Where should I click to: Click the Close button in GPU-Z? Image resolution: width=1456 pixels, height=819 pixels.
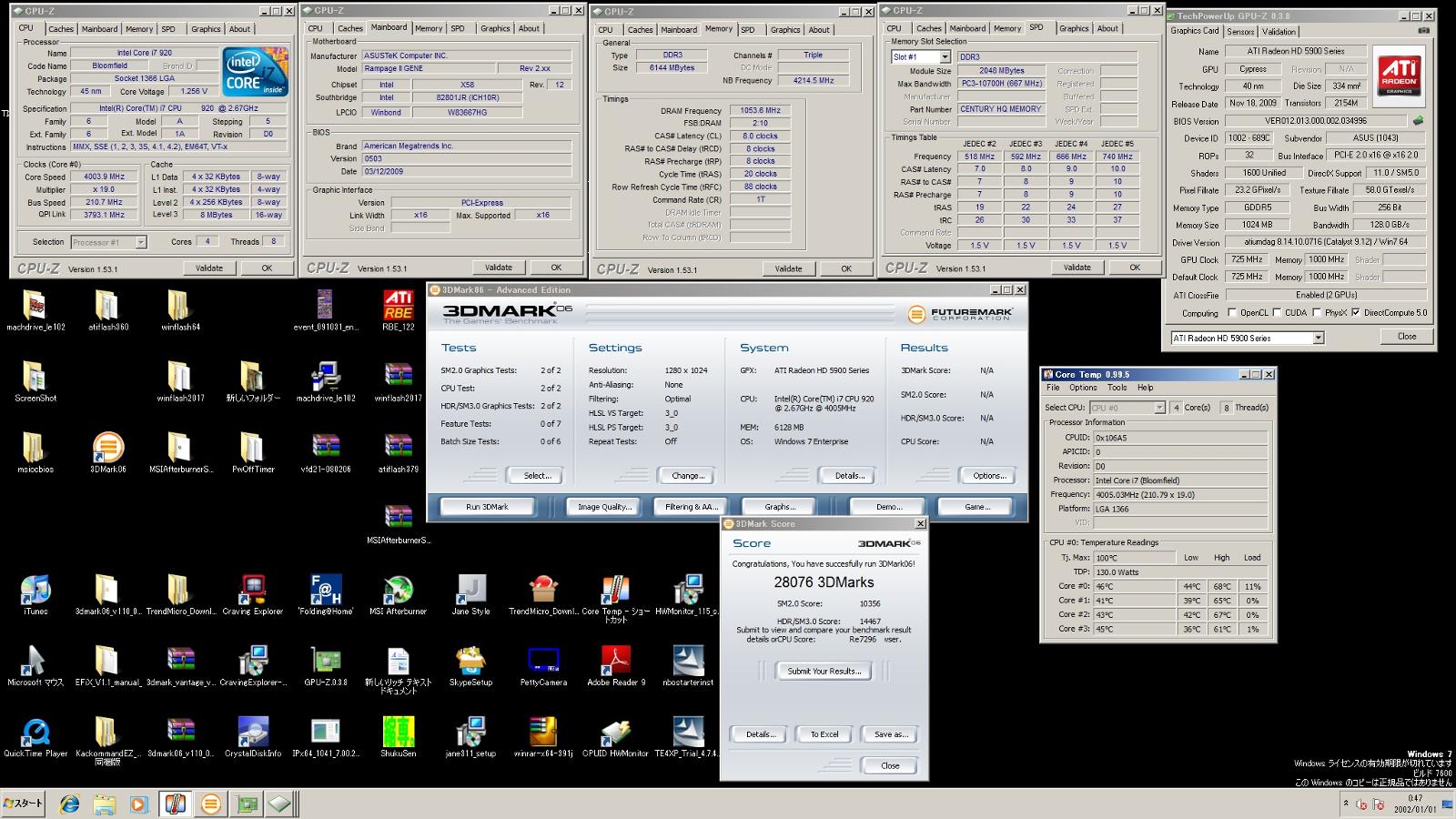pos(1407,337)
